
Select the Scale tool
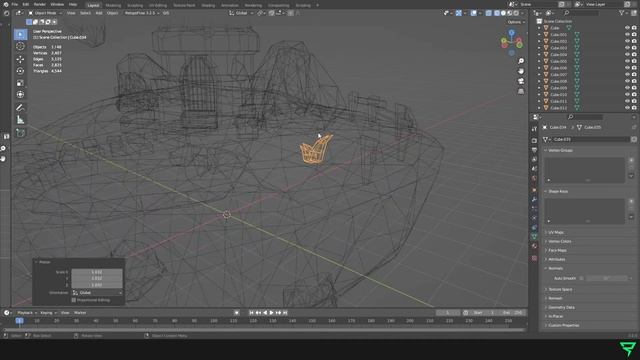(x=20, y=83)
